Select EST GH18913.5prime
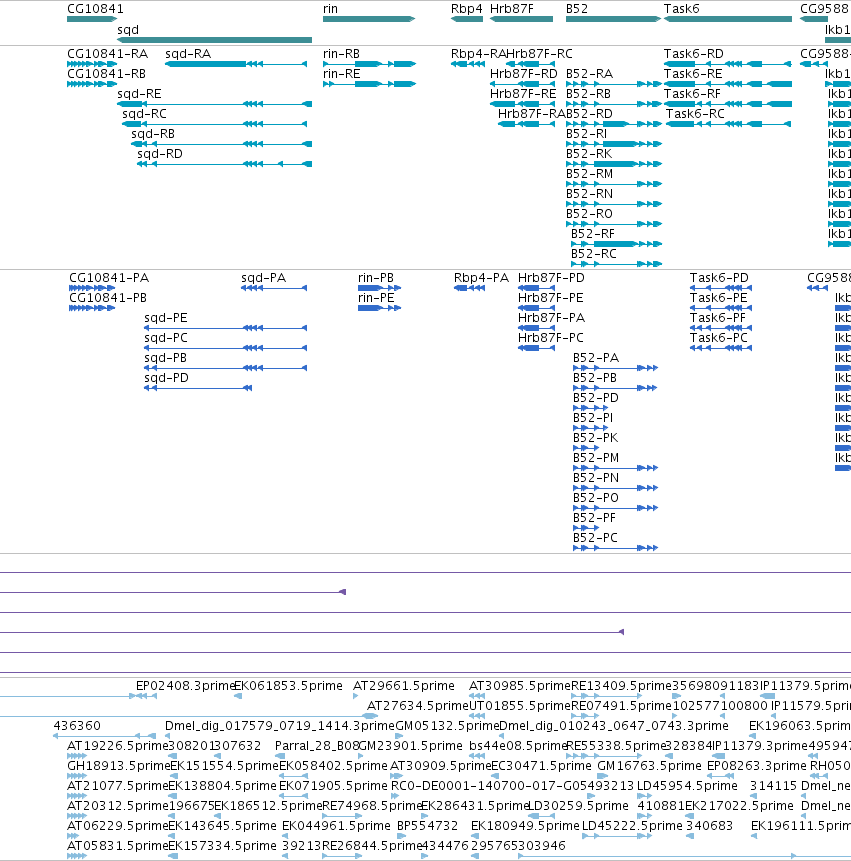This screenshot has width=851, height=861. point(119,765)
